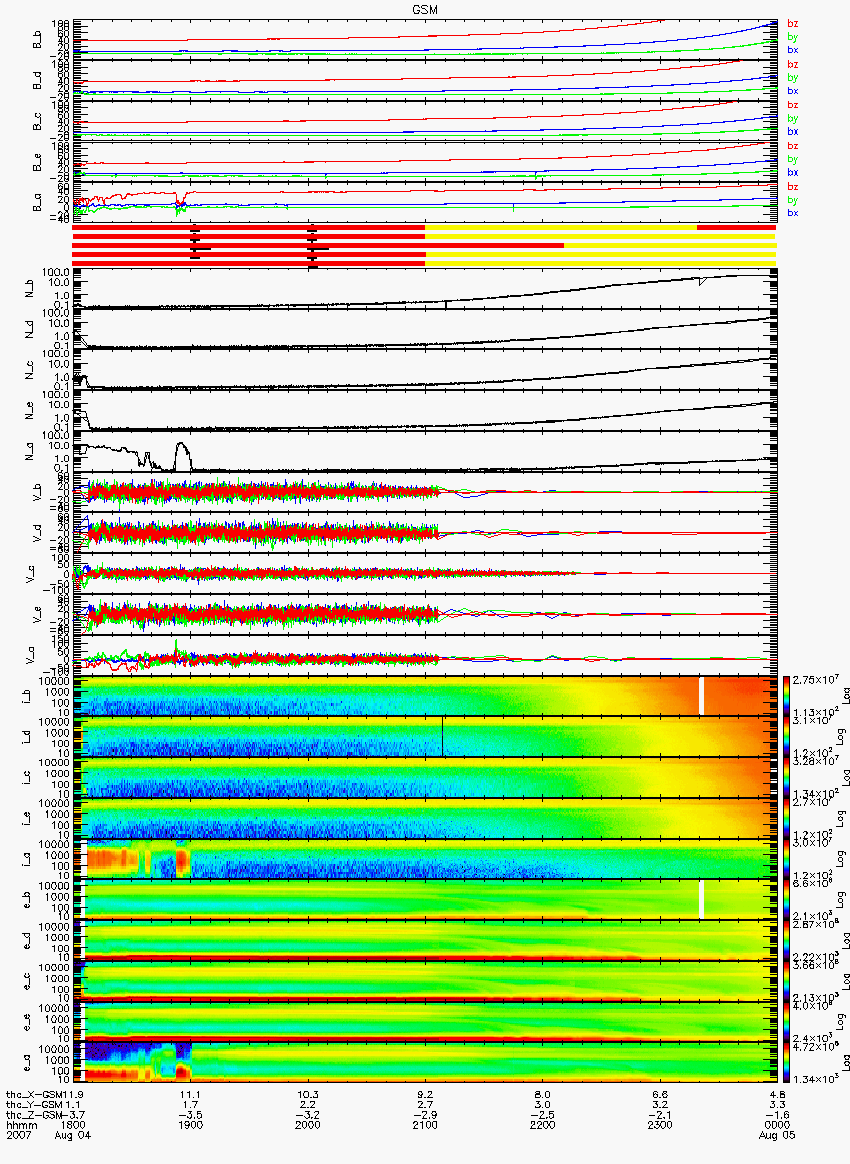
Task: Click the N_d density panel label
Action: 29,331
